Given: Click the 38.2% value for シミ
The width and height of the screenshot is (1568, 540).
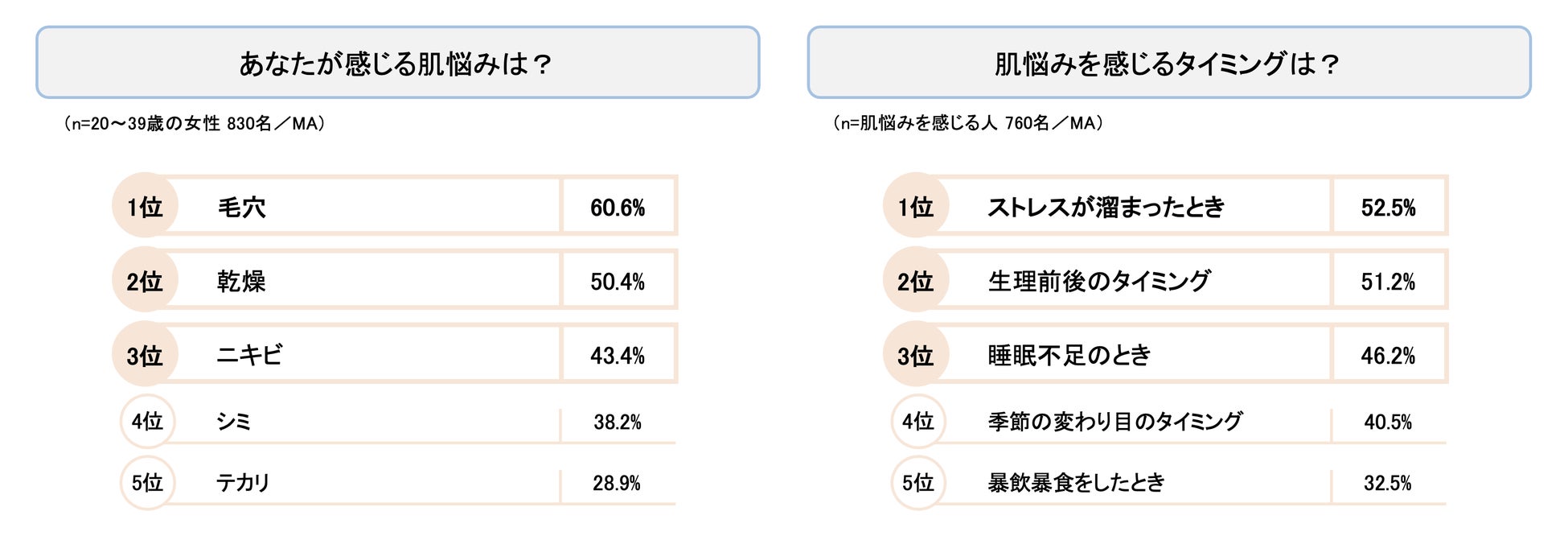Looking at the screenshot, I should point(618,422).
